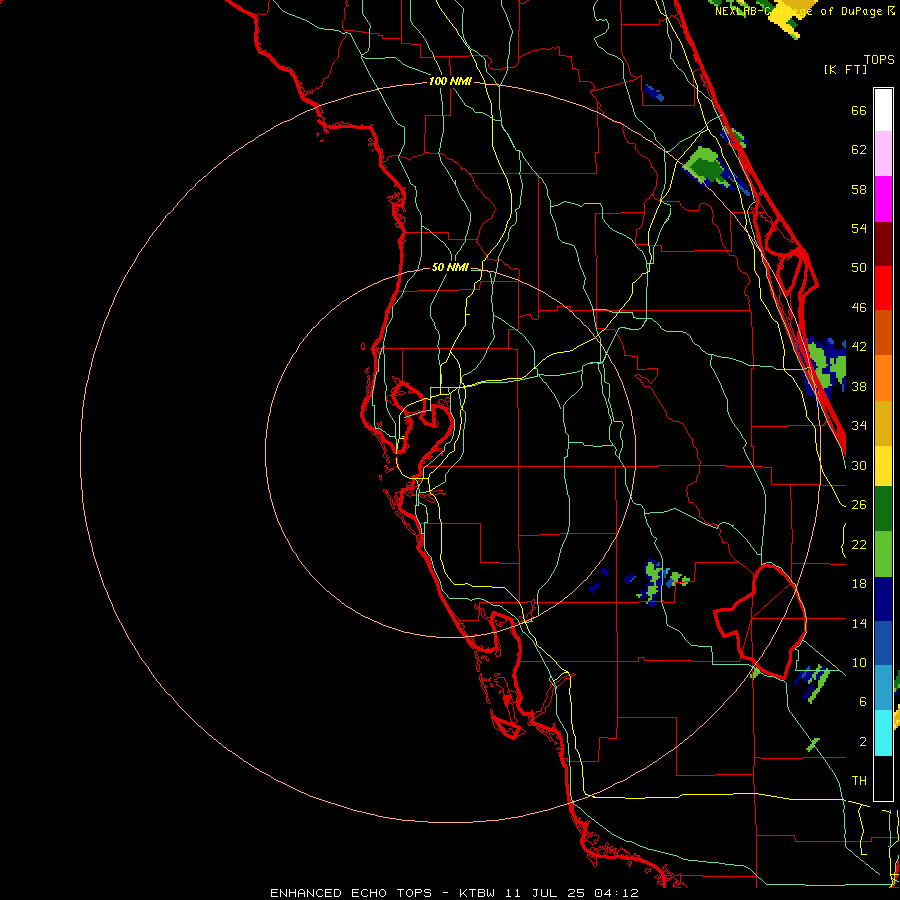Click the "KTBW" radar station identifier
The height and width of the screenshot is (900, 900).
pyautogui.click(x=476, y=893)
